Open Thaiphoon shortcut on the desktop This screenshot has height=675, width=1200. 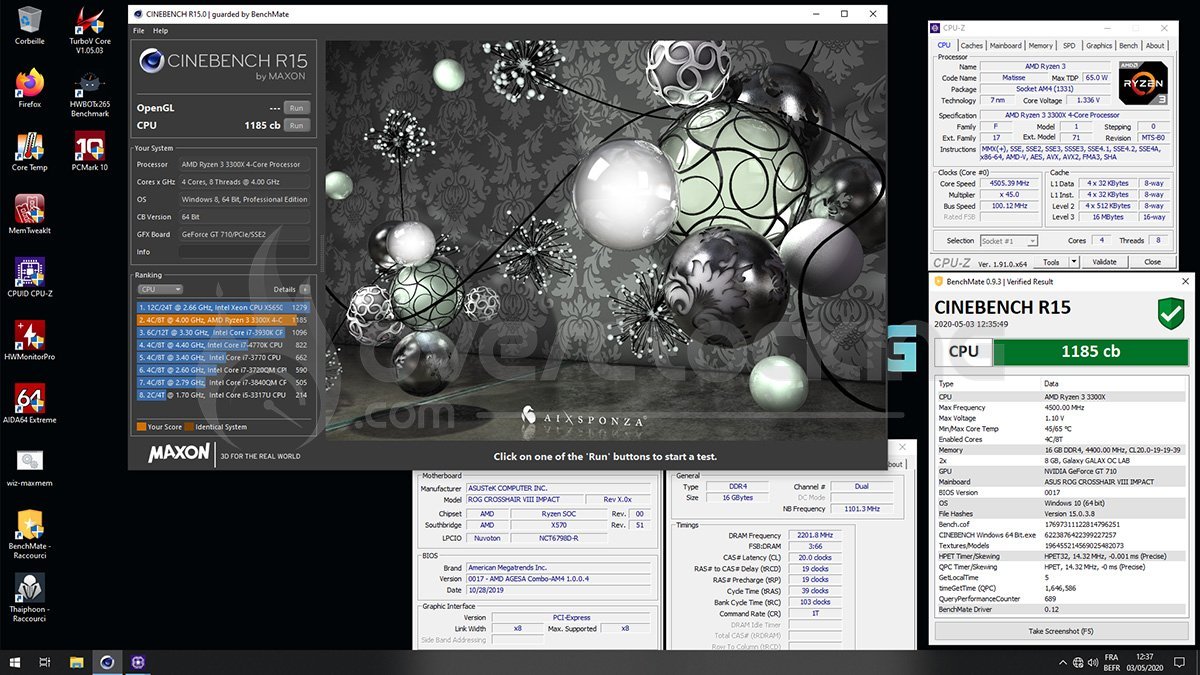(x=30, y=598)
